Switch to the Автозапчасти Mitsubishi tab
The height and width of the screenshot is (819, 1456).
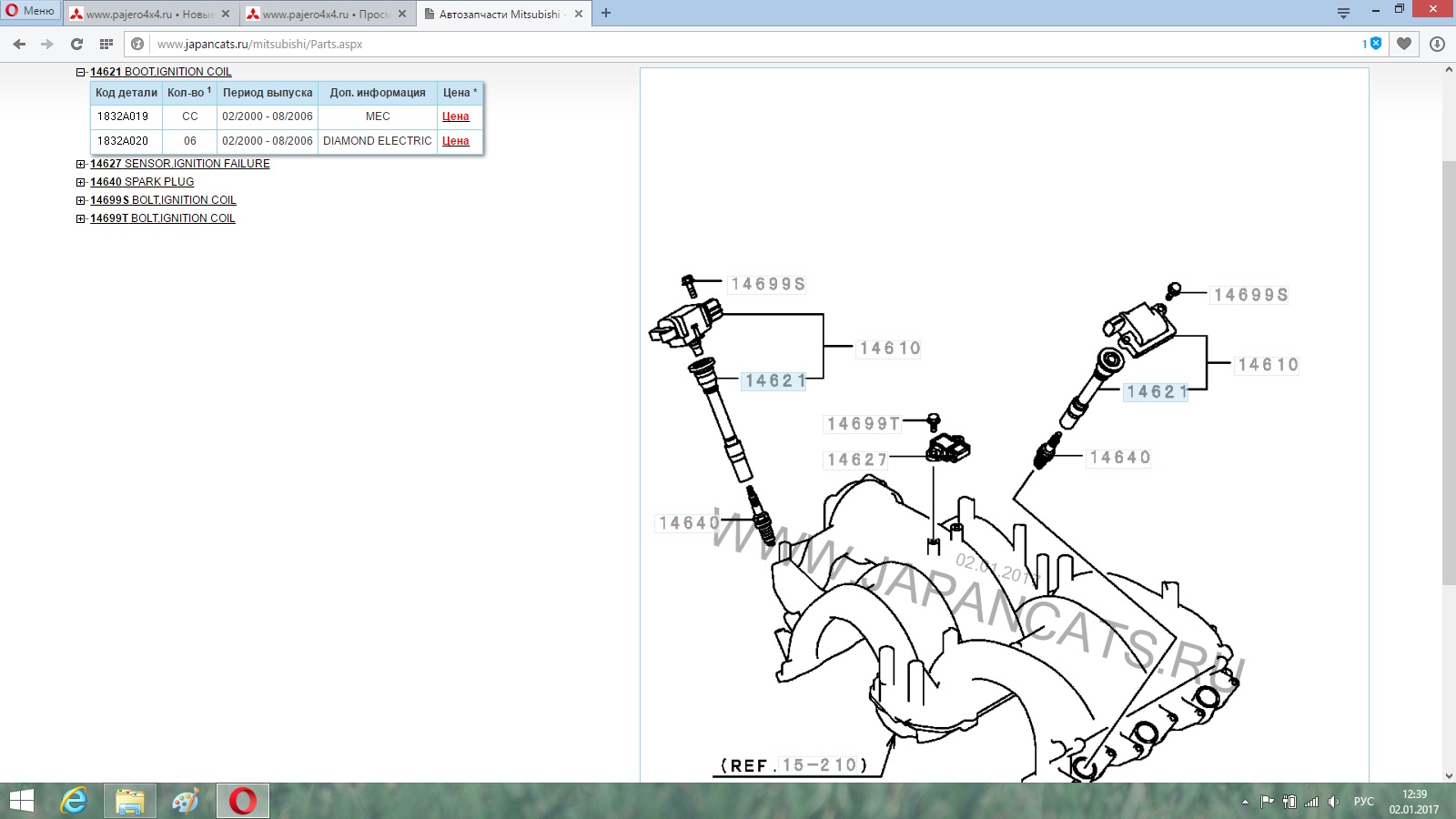coord(499,14)
